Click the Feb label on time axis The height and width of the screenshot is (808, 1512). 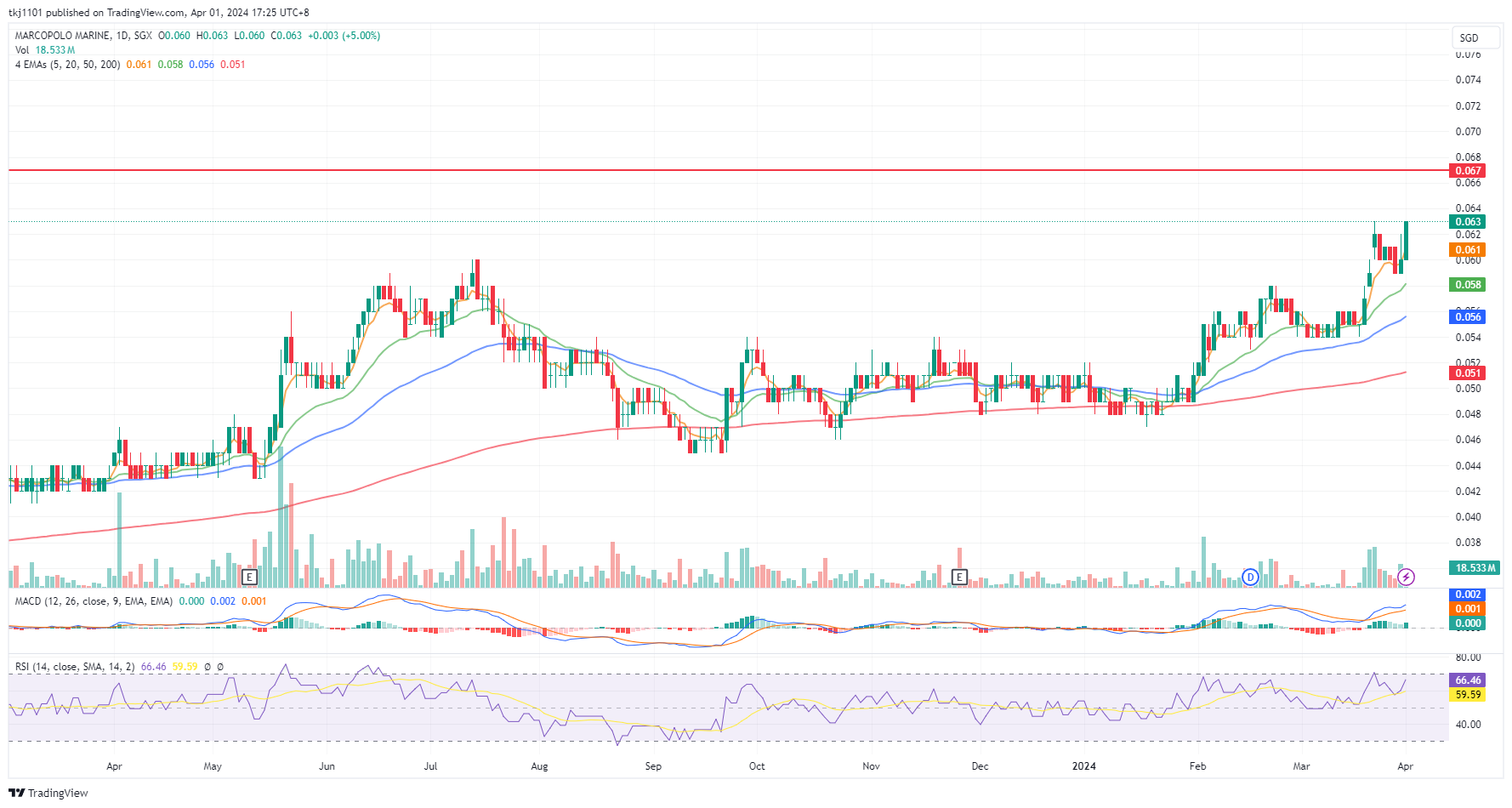pyautogui.click(x=1197, y=766)
